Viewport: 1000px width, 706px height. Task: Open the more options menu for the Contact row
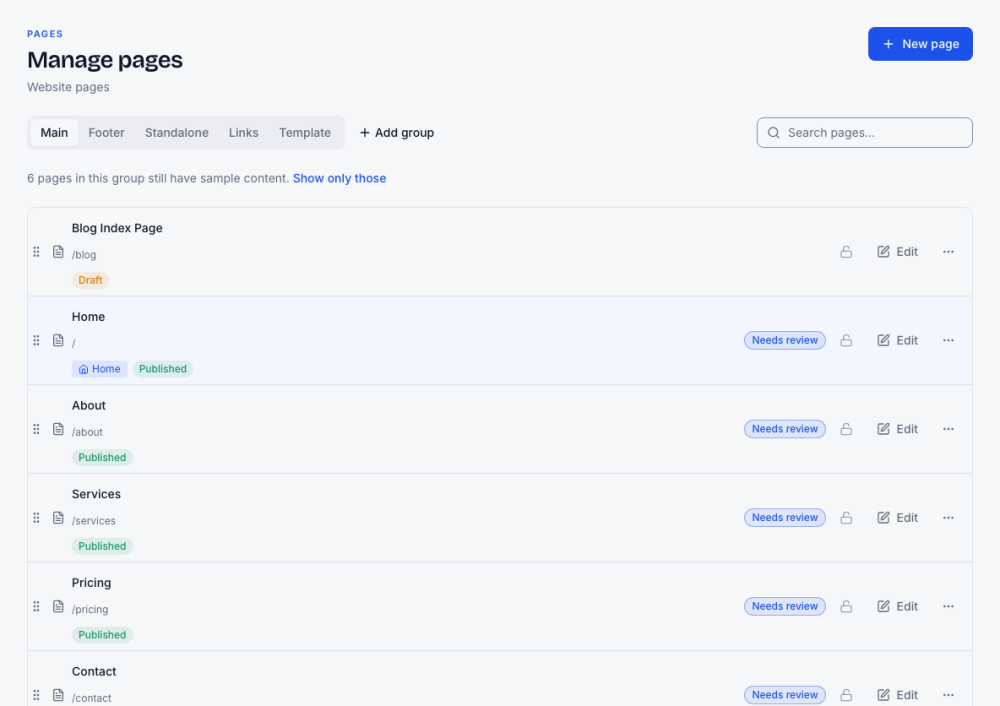pyautogui.click(x=948, y=695)
